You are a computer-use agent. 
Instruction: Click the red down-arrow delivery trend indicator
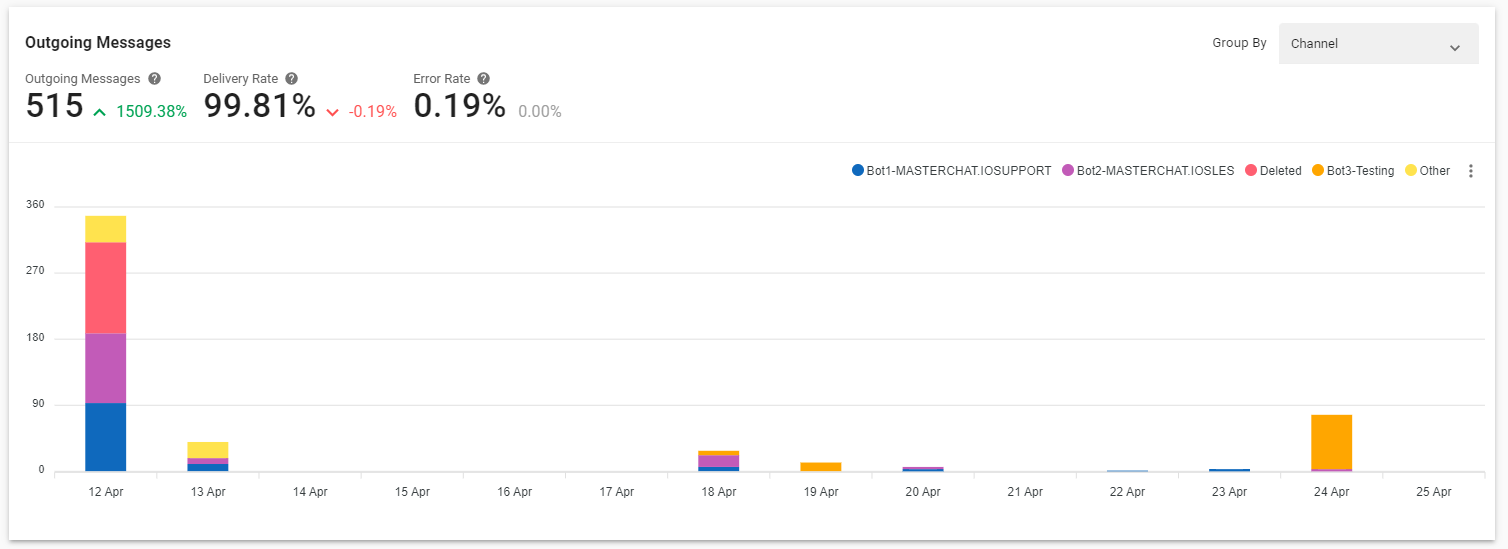point(333,112)
